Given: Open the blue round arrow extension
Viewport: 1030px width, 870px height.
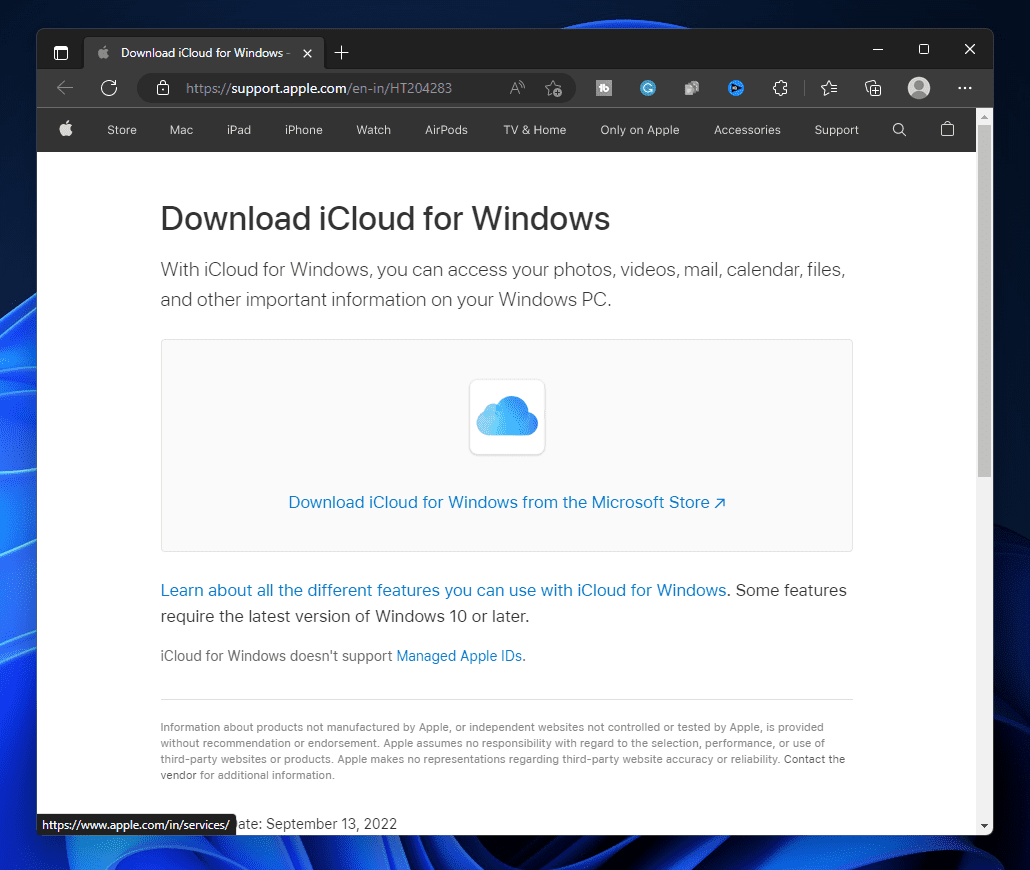Looking at the screenshot, I should coord(736,88).
